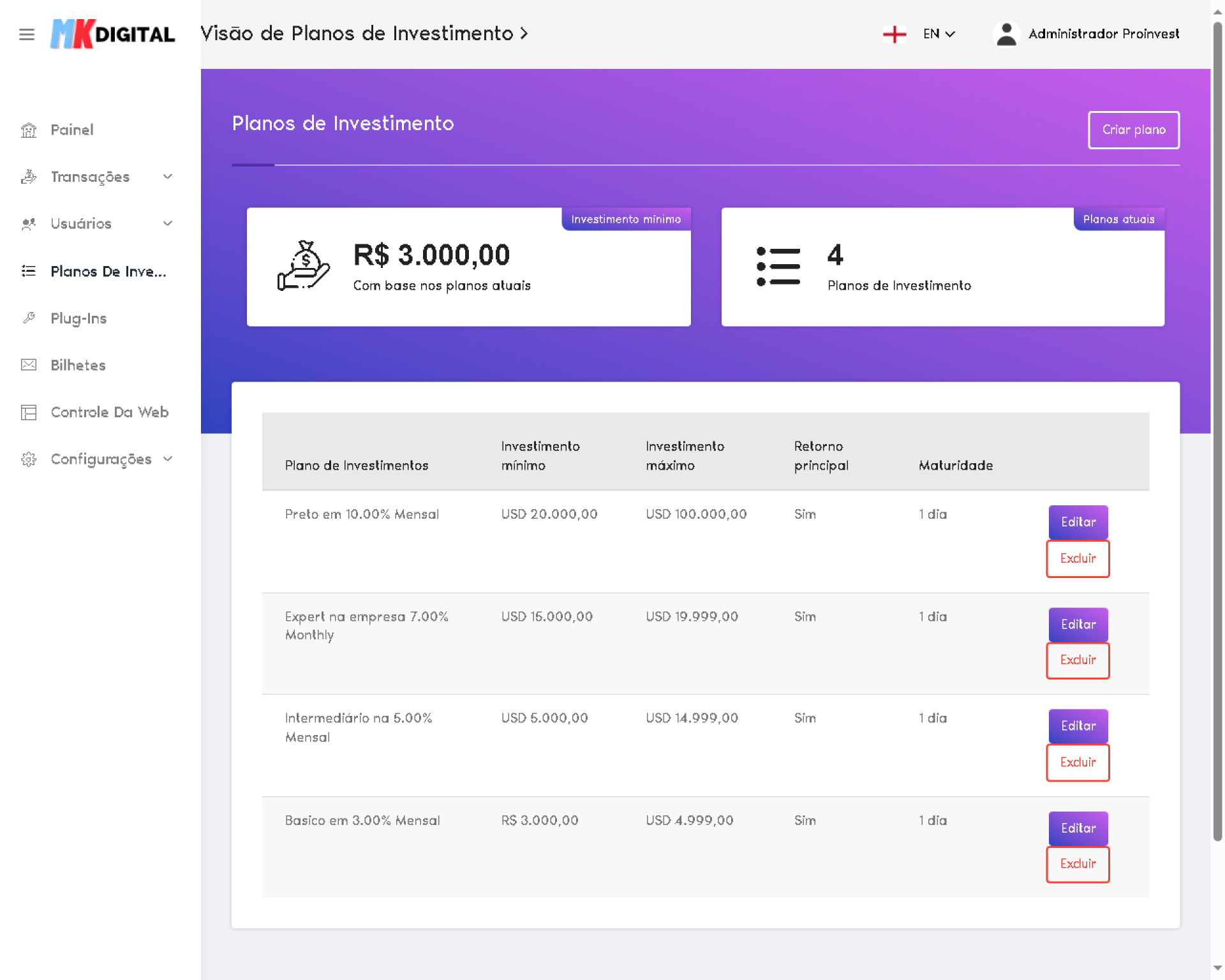Expand the Transações submenu chevron

tap(168, 177)
